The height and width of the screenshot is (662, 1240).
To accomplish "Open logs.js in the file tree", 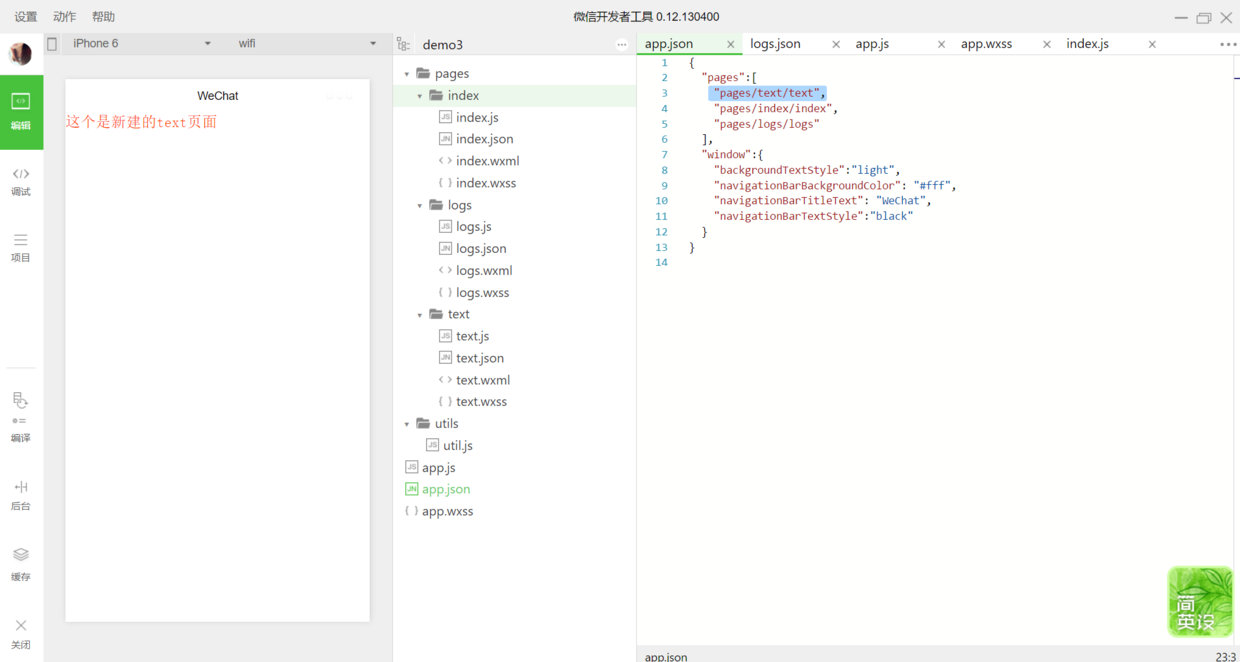I will (473, 227).
